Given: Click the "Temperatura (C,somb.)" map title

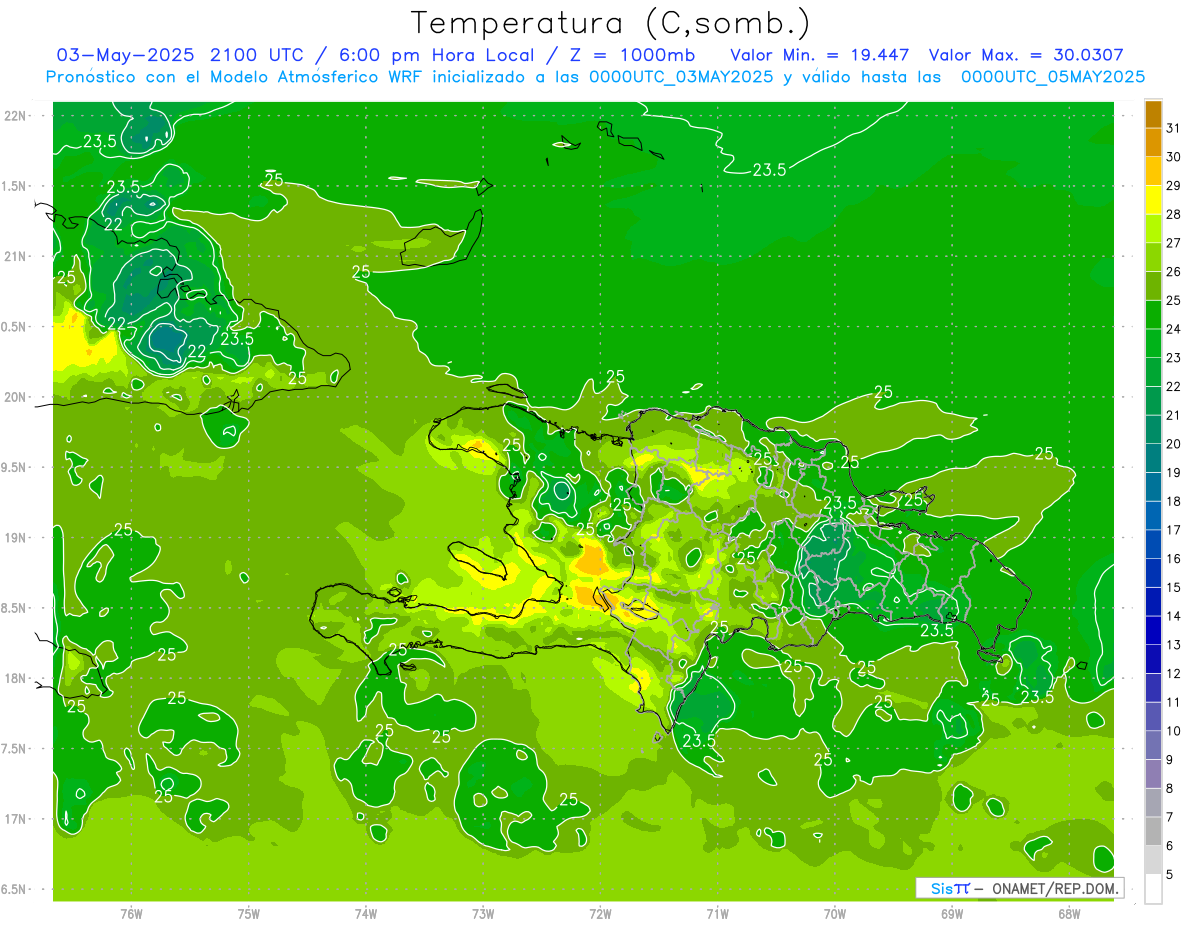Looking at the screenshot, I should pos(610,24).
